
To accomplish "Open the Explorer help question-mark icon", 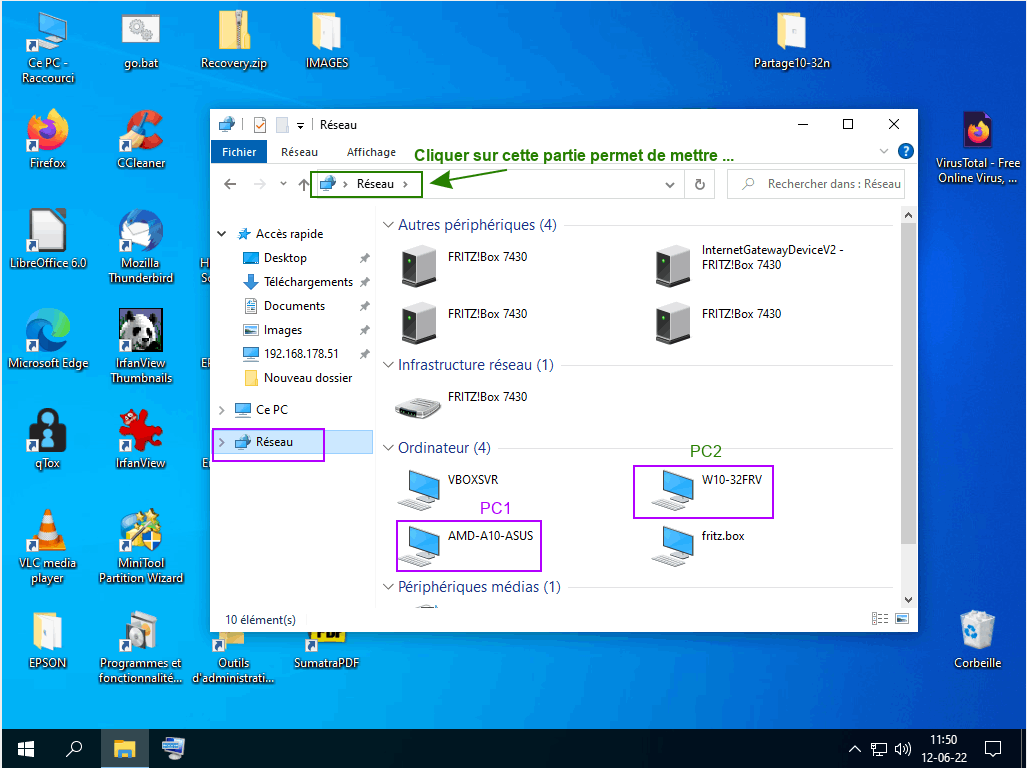I will point(905,151).
